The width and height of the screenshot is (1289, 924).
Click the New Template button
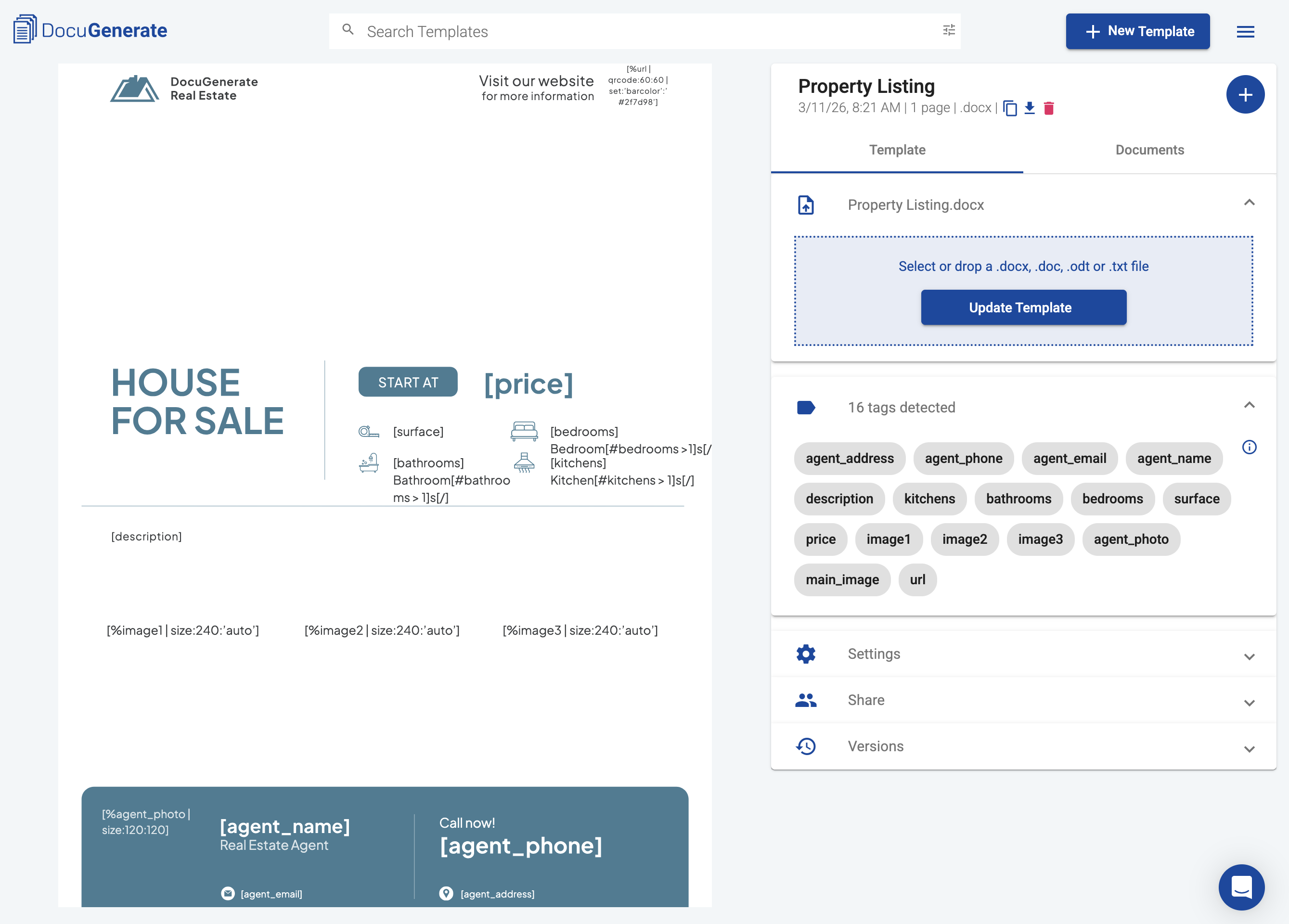pyautogui.click(x=1137, y=31)
